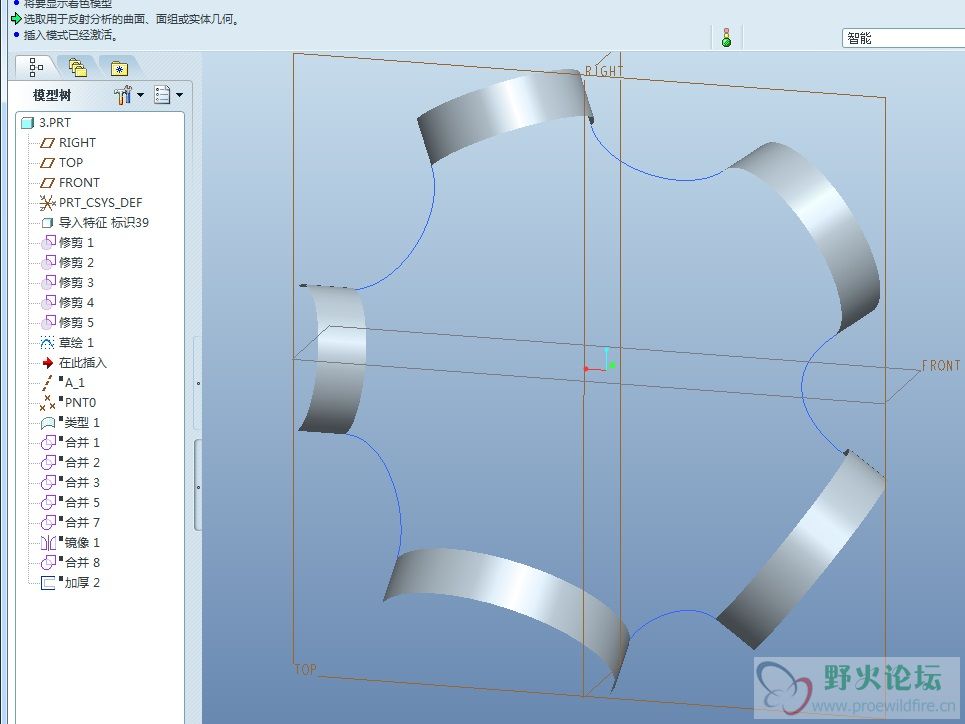Click the trim icon beside 修剪 3

pyautogui.click(x=48, y=283)
